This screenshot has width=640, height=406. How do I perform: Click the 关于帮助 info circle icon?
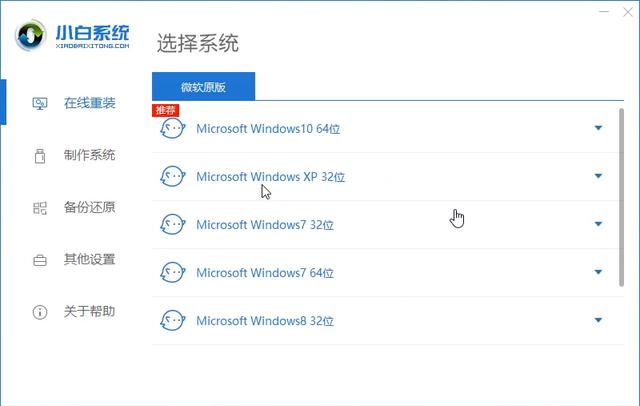pyautogui.click(x=40, y=312)
